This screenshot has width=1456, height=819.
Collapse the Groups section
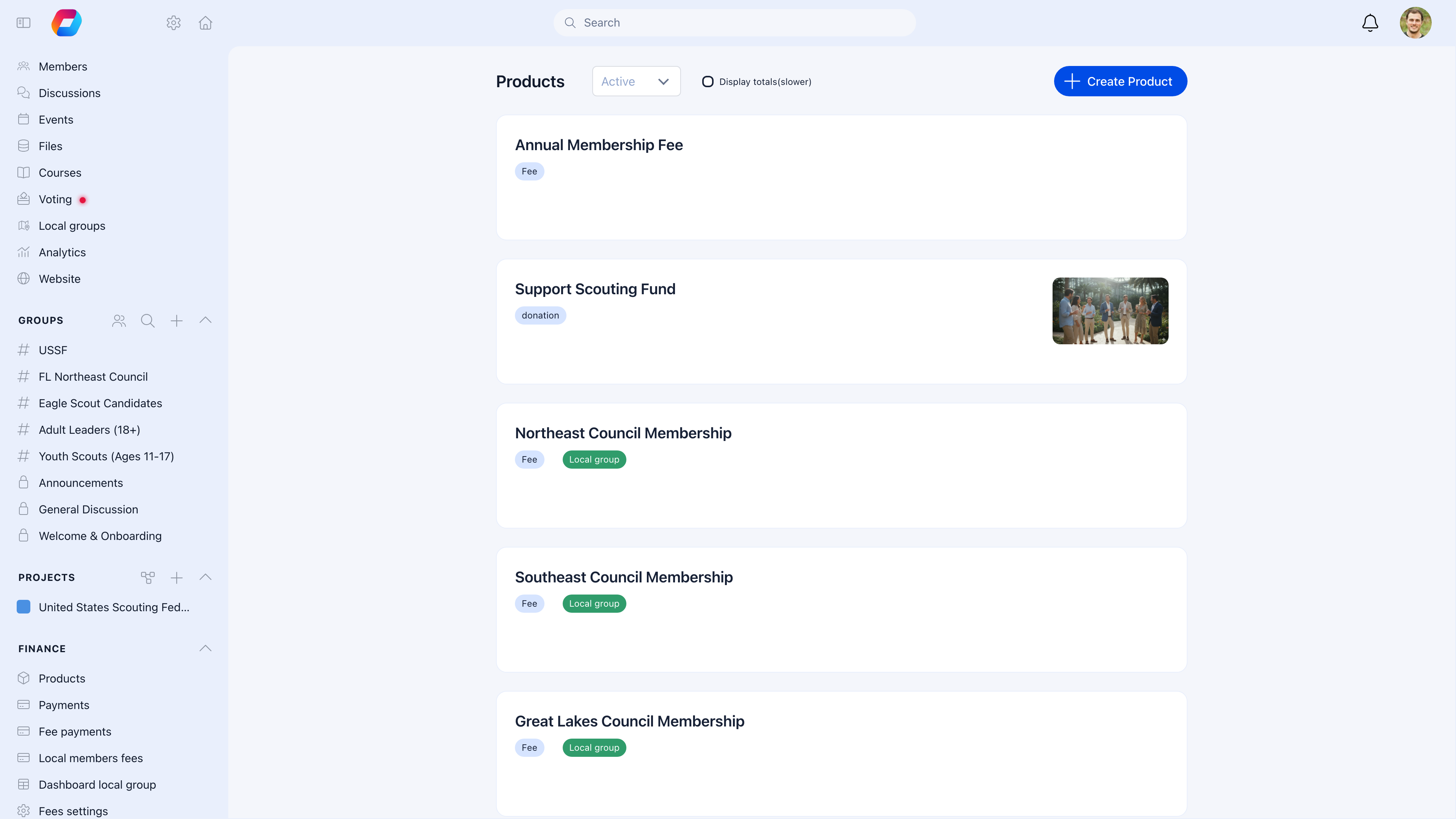205,320
